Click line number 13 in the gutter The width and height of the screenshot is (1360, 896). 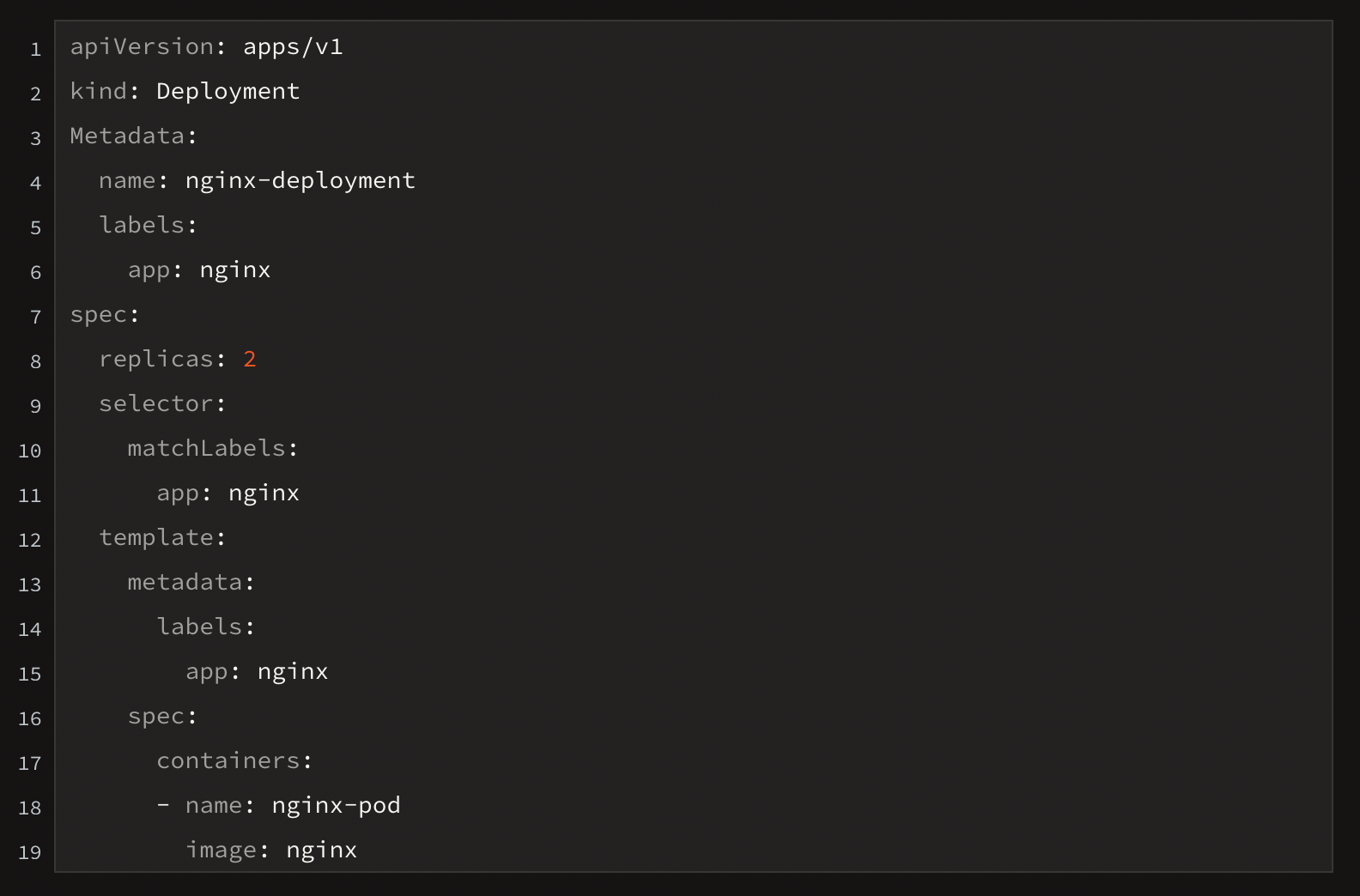point(30,584)
